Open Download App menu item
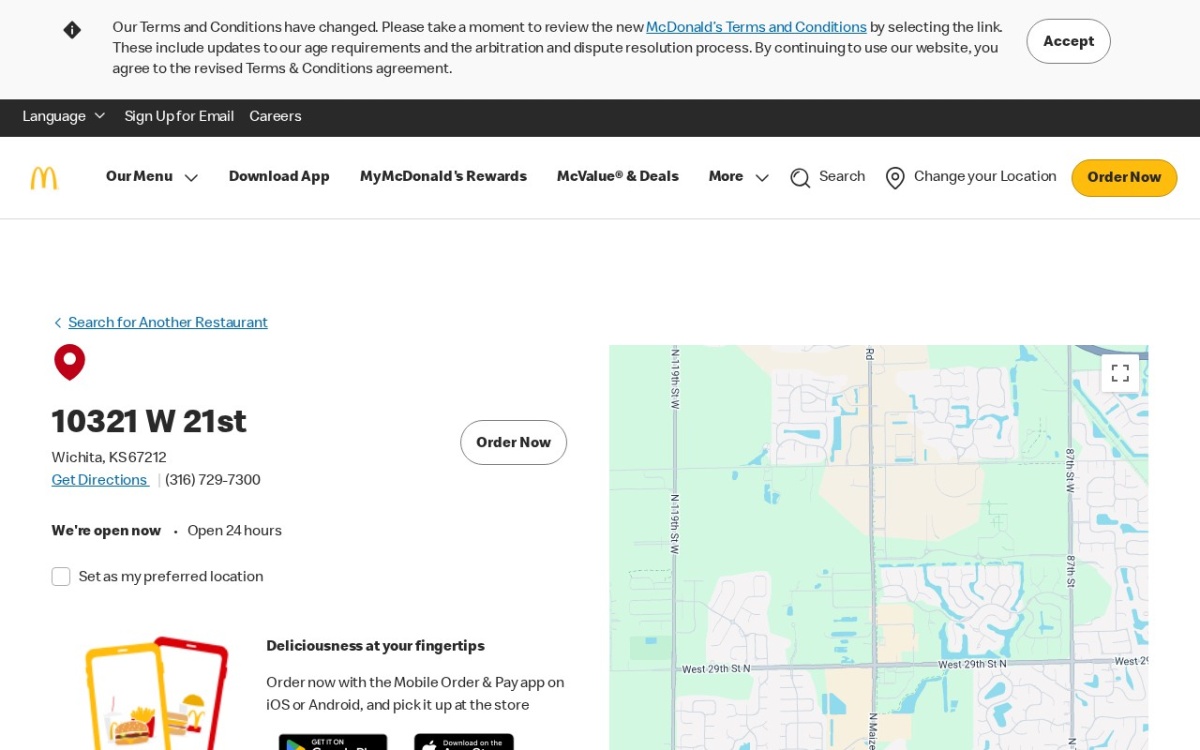Screen dimensions: 1200x750 279,177
